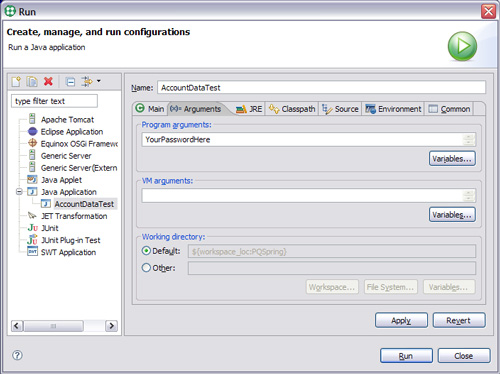This screenshot has width=500, height=374.
Task: Click the Program arguments scroll stepper
Action: 469,140
